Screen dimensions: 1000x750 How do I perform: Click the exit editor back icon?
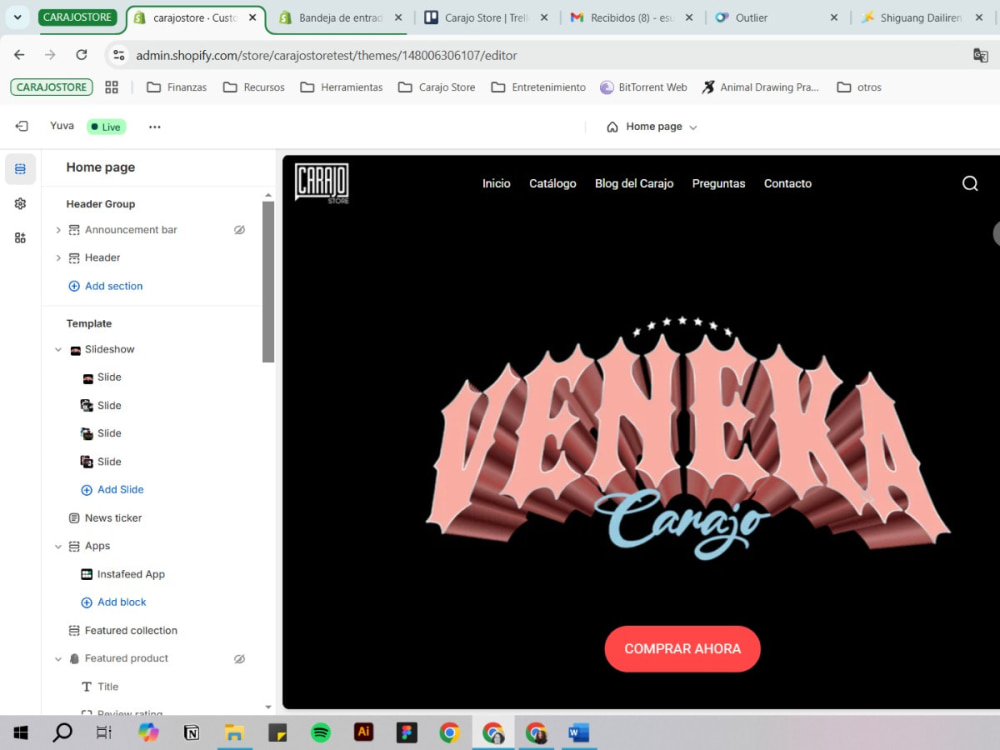click(22, 126)
